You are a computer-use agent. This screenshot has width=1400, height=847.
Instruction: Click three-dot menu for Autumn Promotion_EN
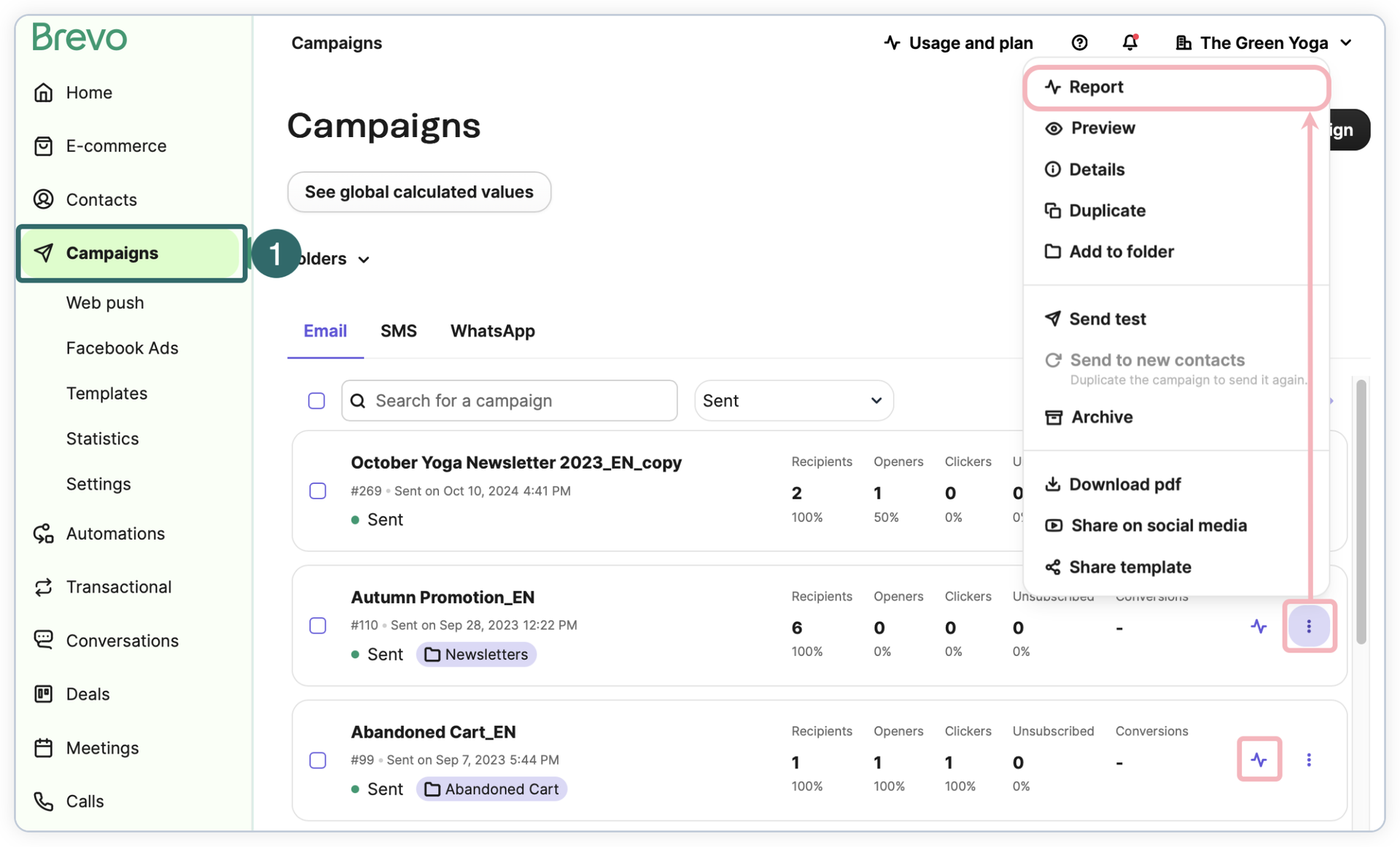pyautogui.click(x=1309, y=626)
